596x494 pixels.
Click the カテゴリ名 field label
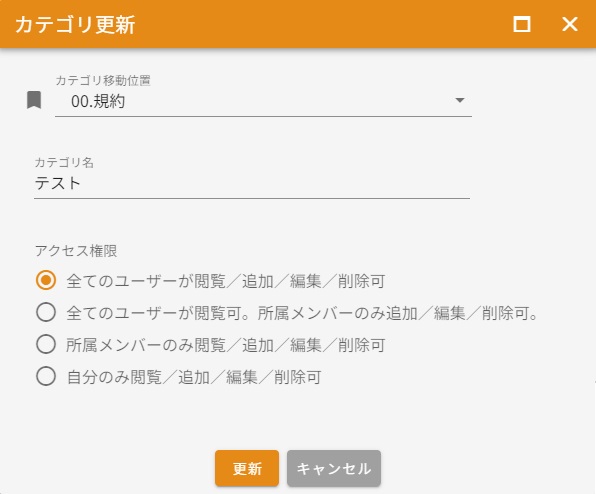click(x=64, y=163)
